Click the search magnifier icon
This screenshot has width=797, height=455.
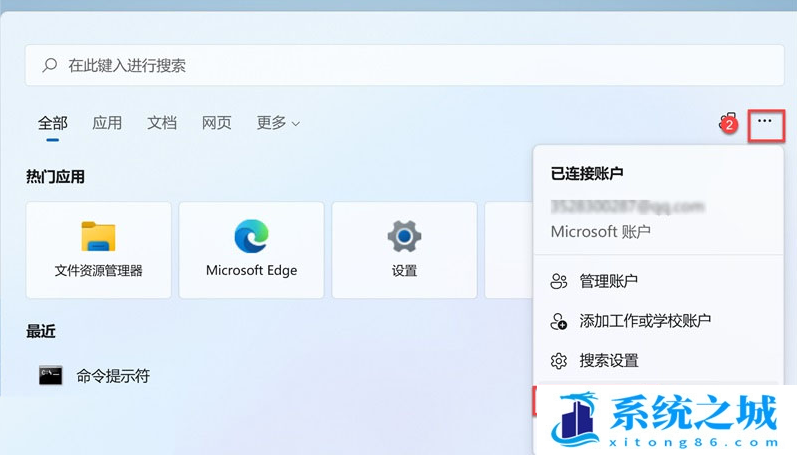49,65
